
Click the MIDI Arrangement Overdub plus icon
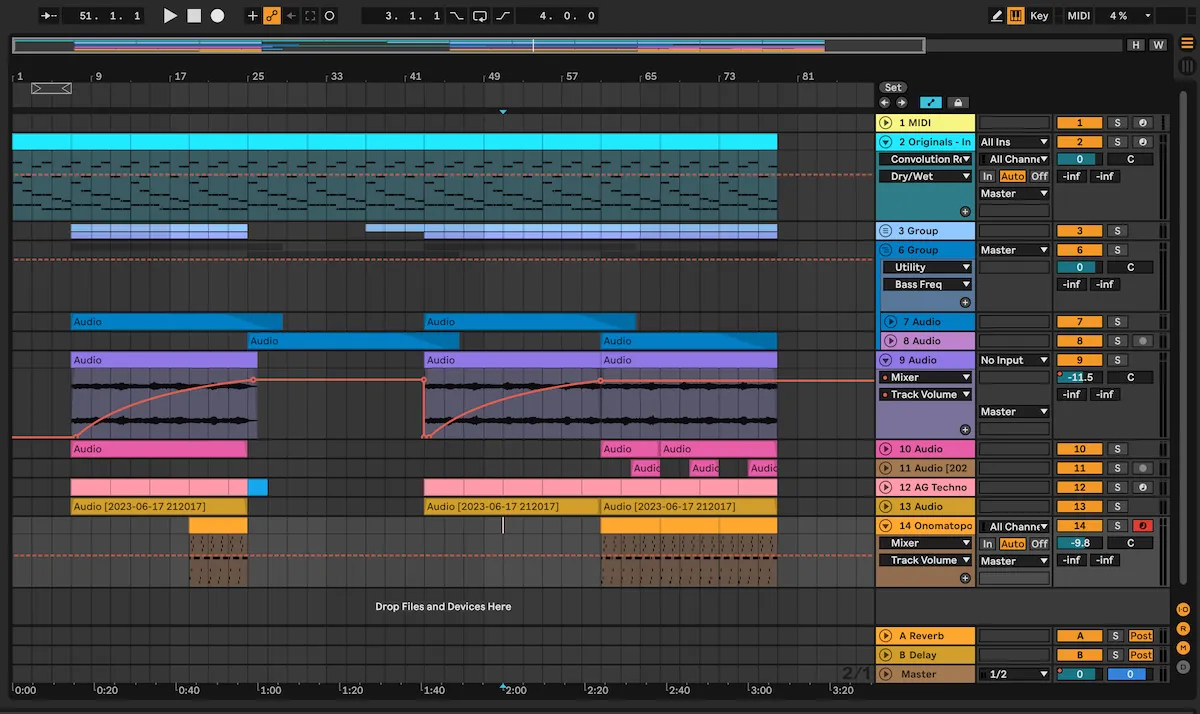(x=252, y=16)
